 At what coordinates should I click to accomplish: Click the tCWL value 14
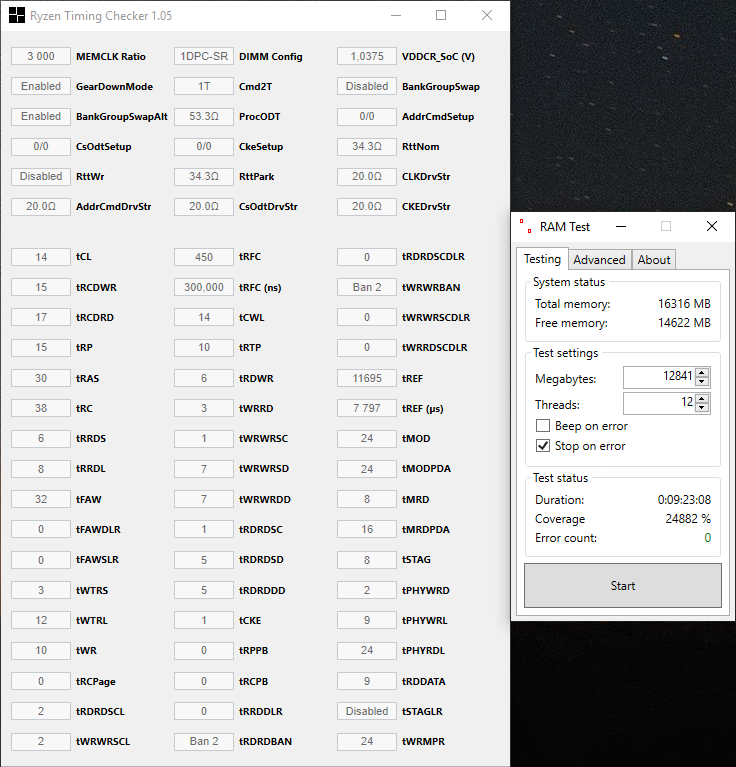[204, 317]
